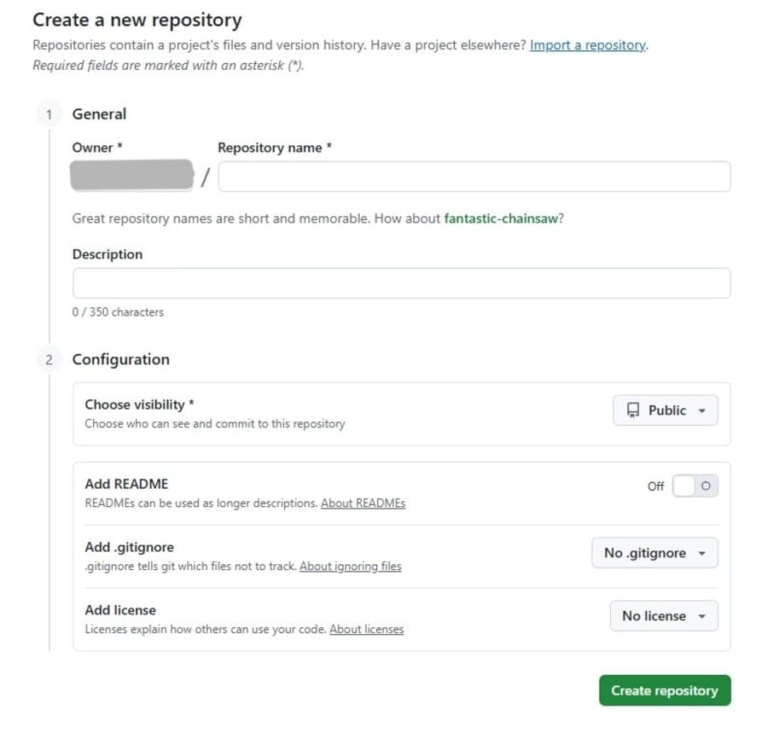This screenshot has height=733, width=768.
Task: Click the repository icon in the Public button
Action: [x=633, y=410]
